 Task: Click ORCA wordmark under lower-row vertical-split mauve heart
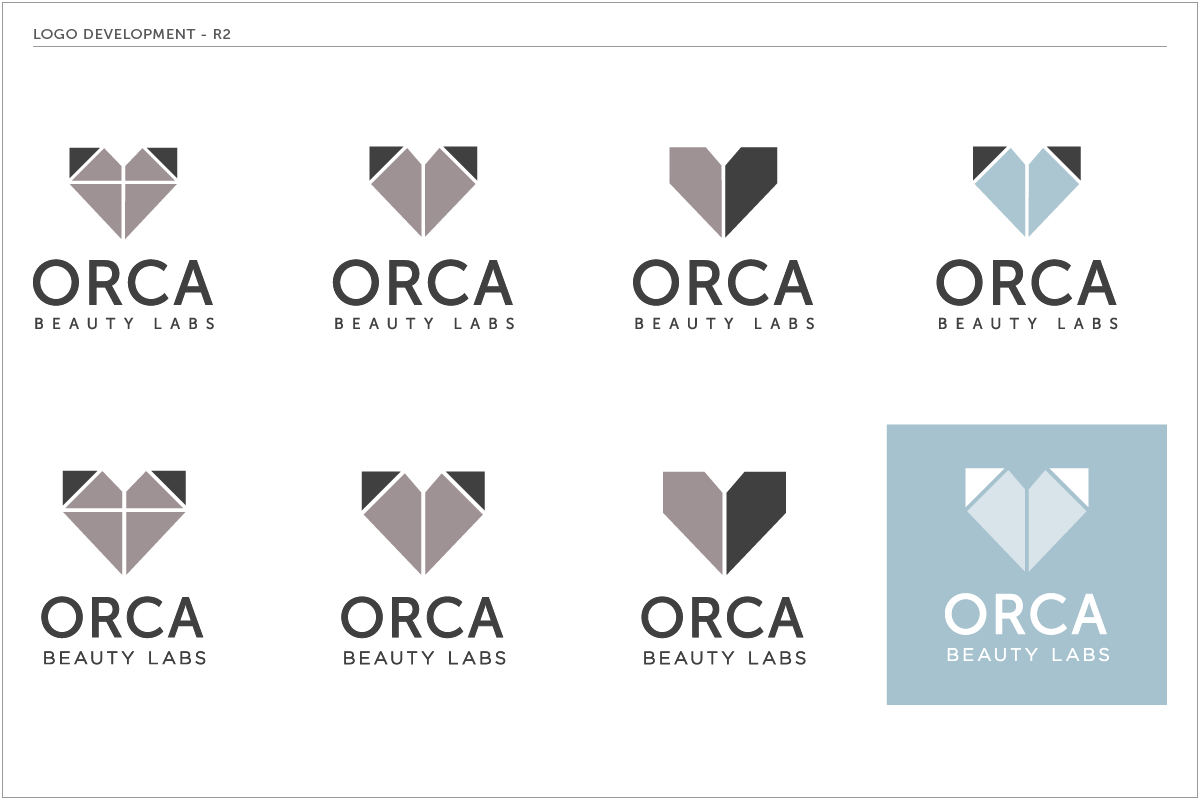[422, 617]
